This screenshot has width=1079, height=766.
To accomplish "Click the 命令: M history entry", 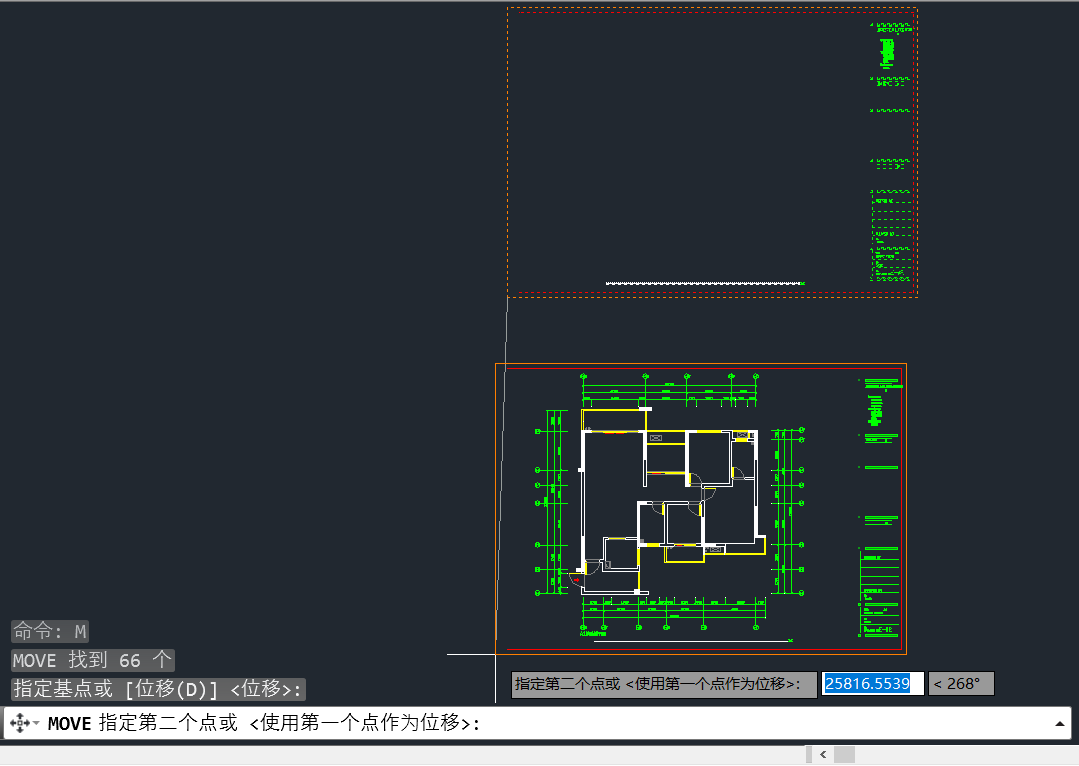I will pos(47,631).
